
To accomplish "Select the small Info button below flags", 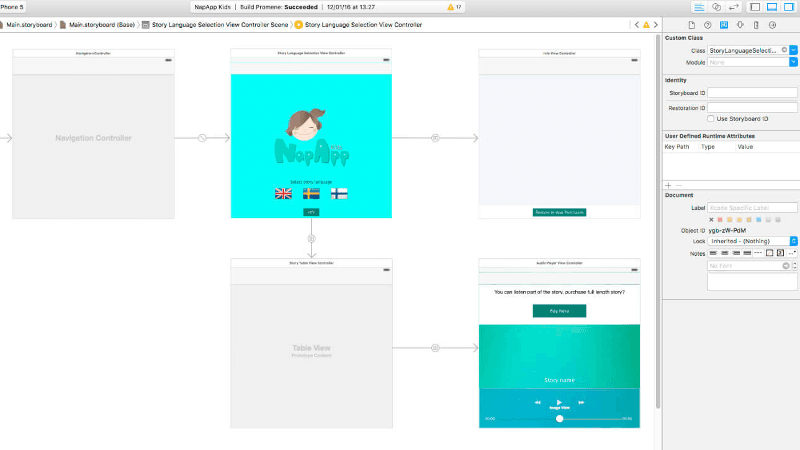I will 311,212.
